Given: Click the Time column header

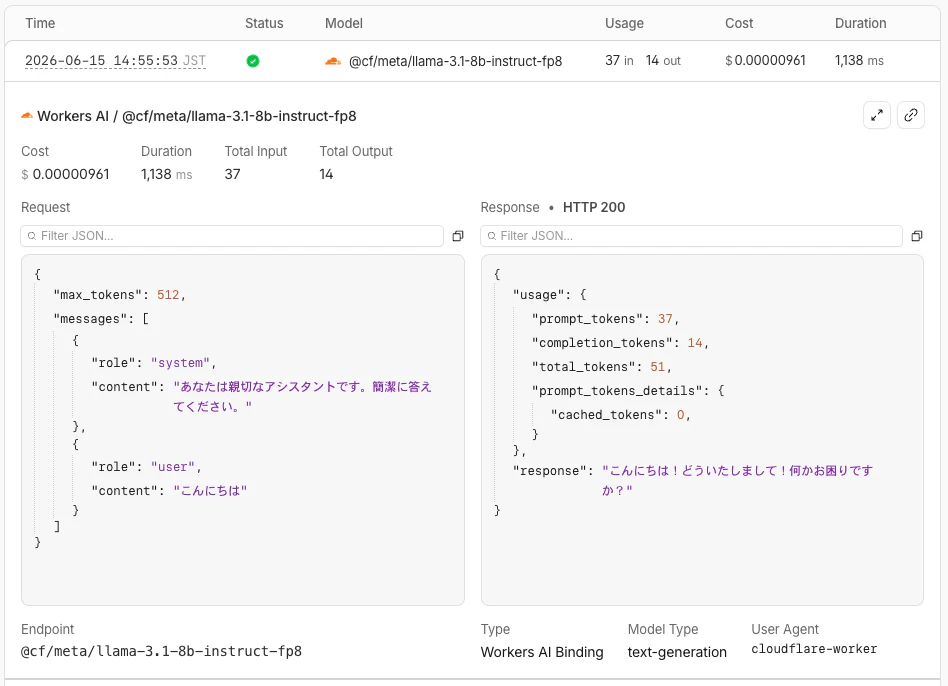Looking at the screenshot, I should (40, 23).
